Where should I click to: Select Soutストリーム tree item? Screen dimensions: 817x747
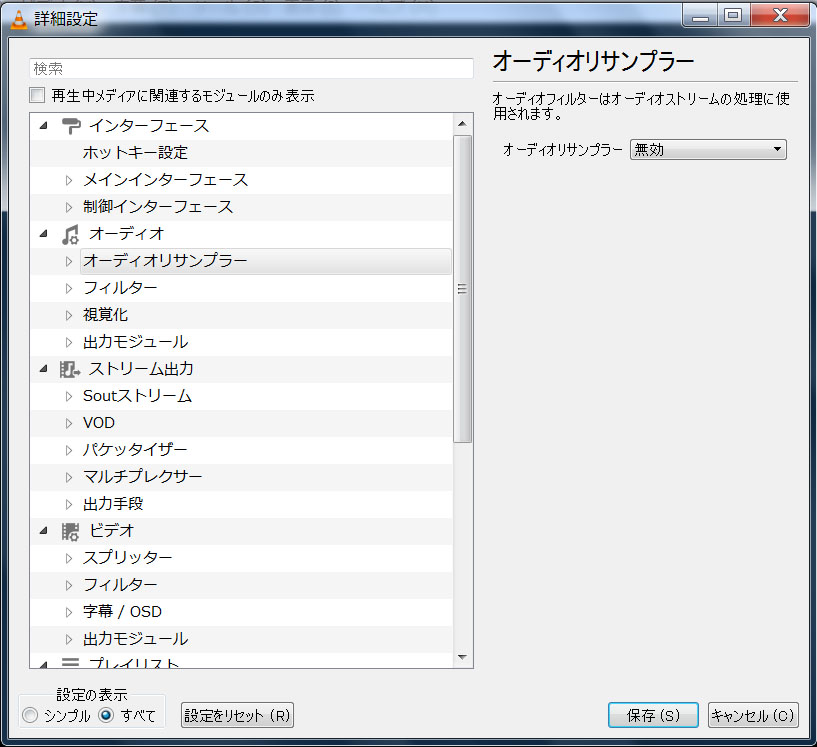click(x=138, y=396)
